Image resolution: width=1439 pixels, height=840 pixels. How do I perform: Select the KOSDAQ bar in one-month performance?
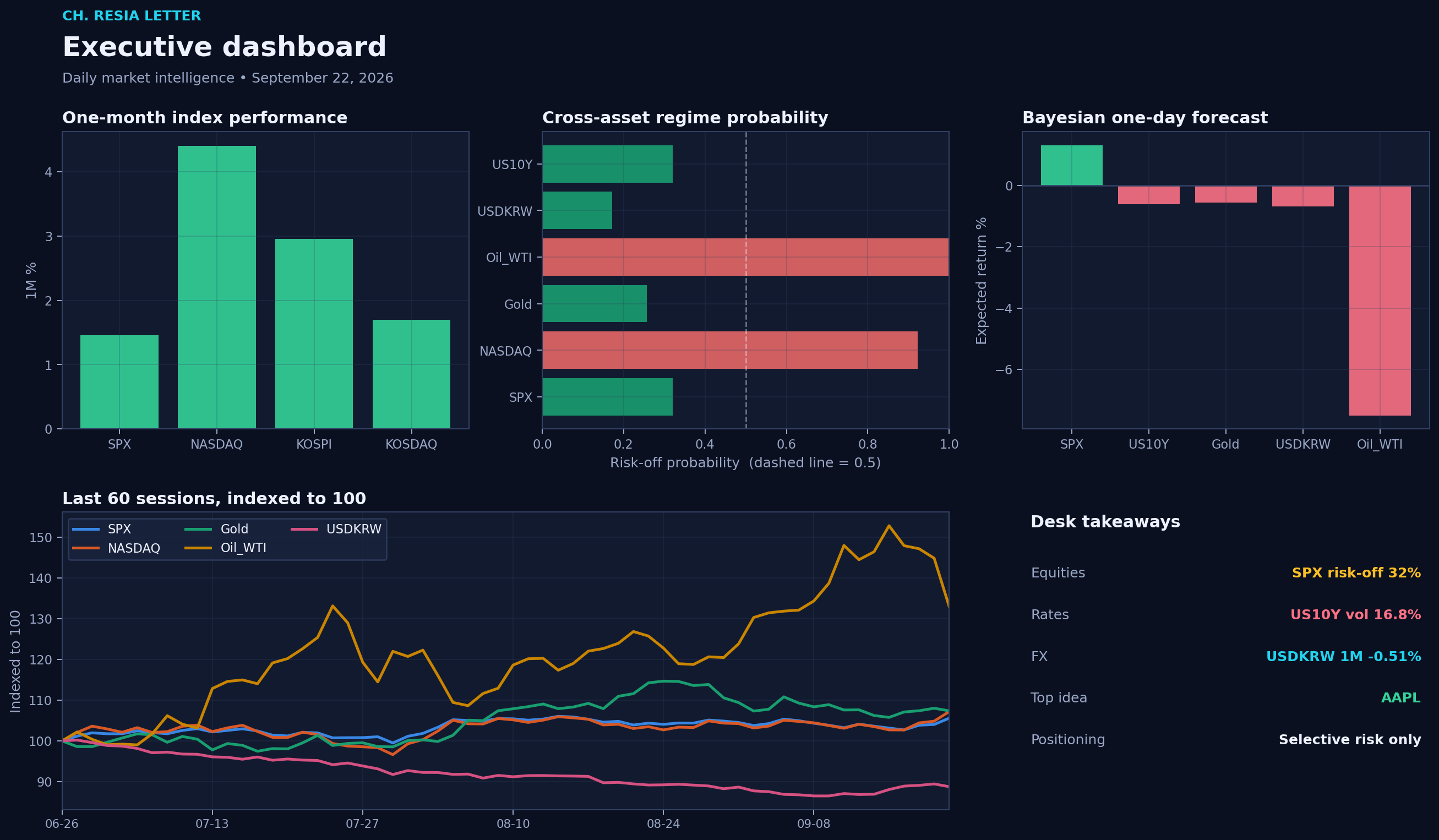pos(411,374)
